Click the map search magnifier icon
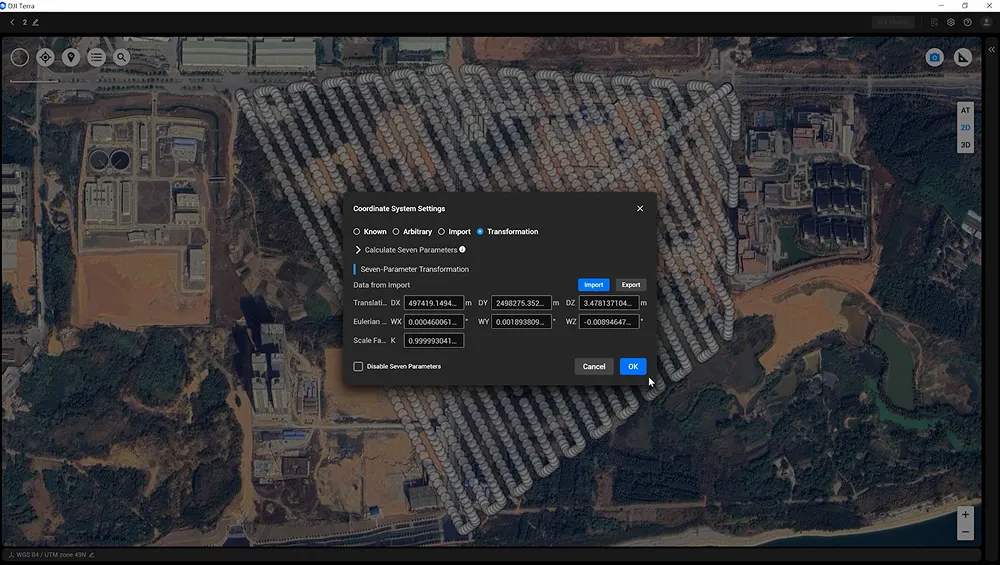 click(x=121, y=57)
